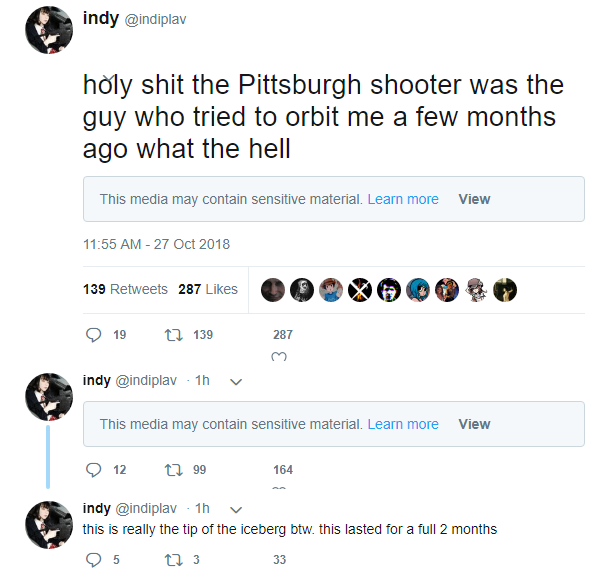
Task: Click the reply icon with 12 replies
Action: 93,470
